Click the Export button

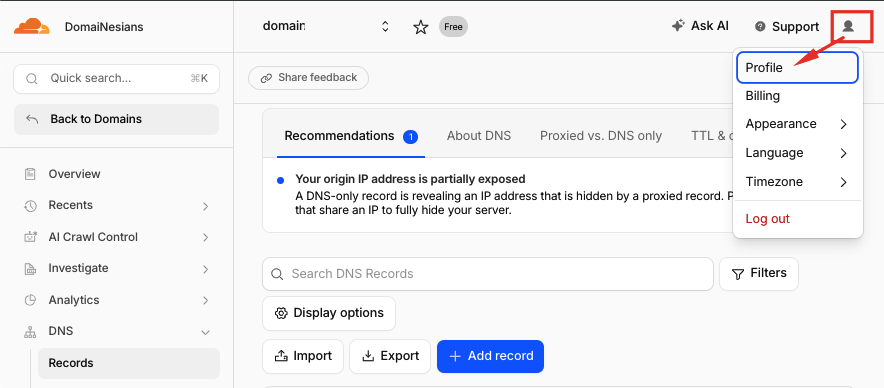(390, 356)
